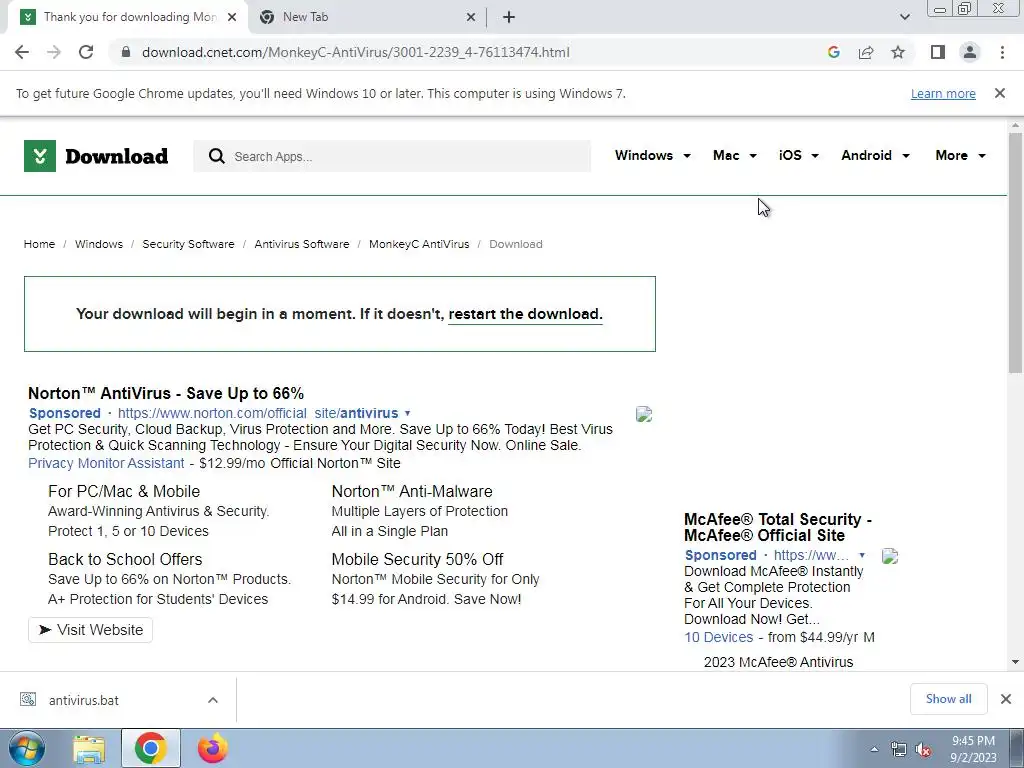Click the browser forward arrow
This screenshot has height=768, width=1024.
point(54,52)
